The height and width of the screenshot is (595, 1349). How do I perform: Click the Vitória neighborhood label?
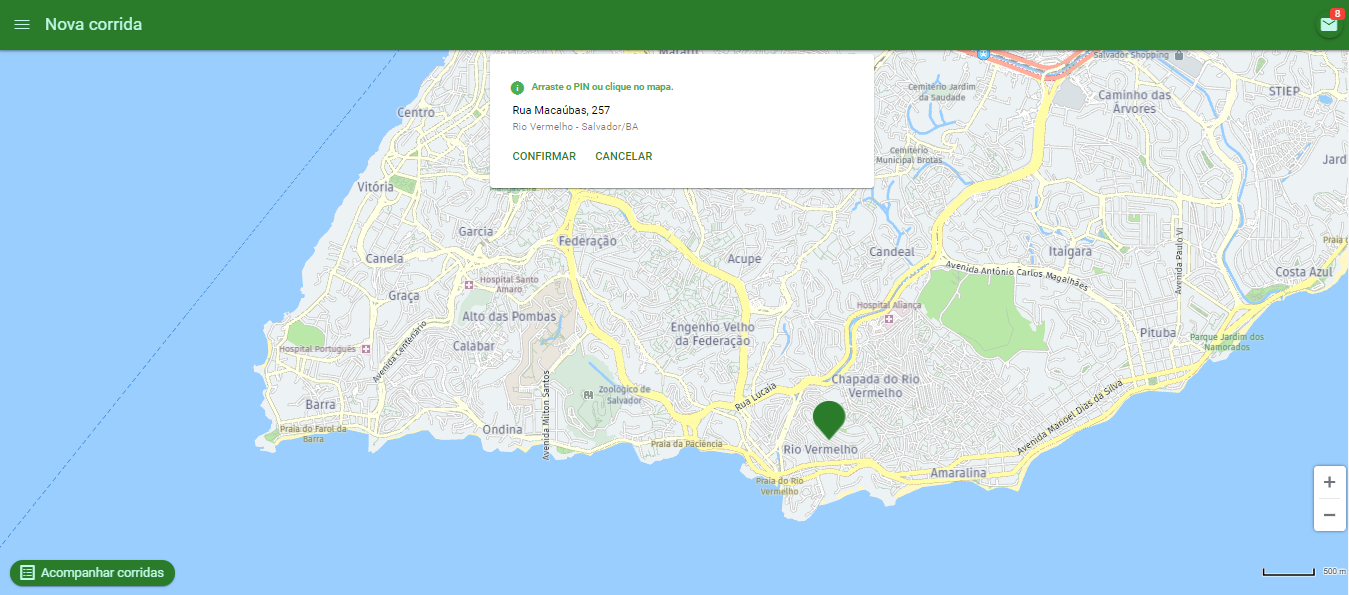tap(375, 187)
